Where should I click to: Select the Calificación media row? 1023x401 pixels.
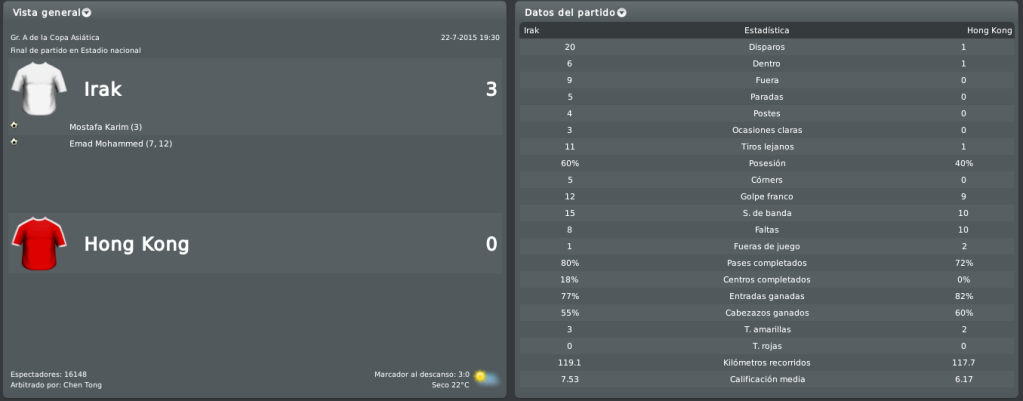(x=767, y=379)
